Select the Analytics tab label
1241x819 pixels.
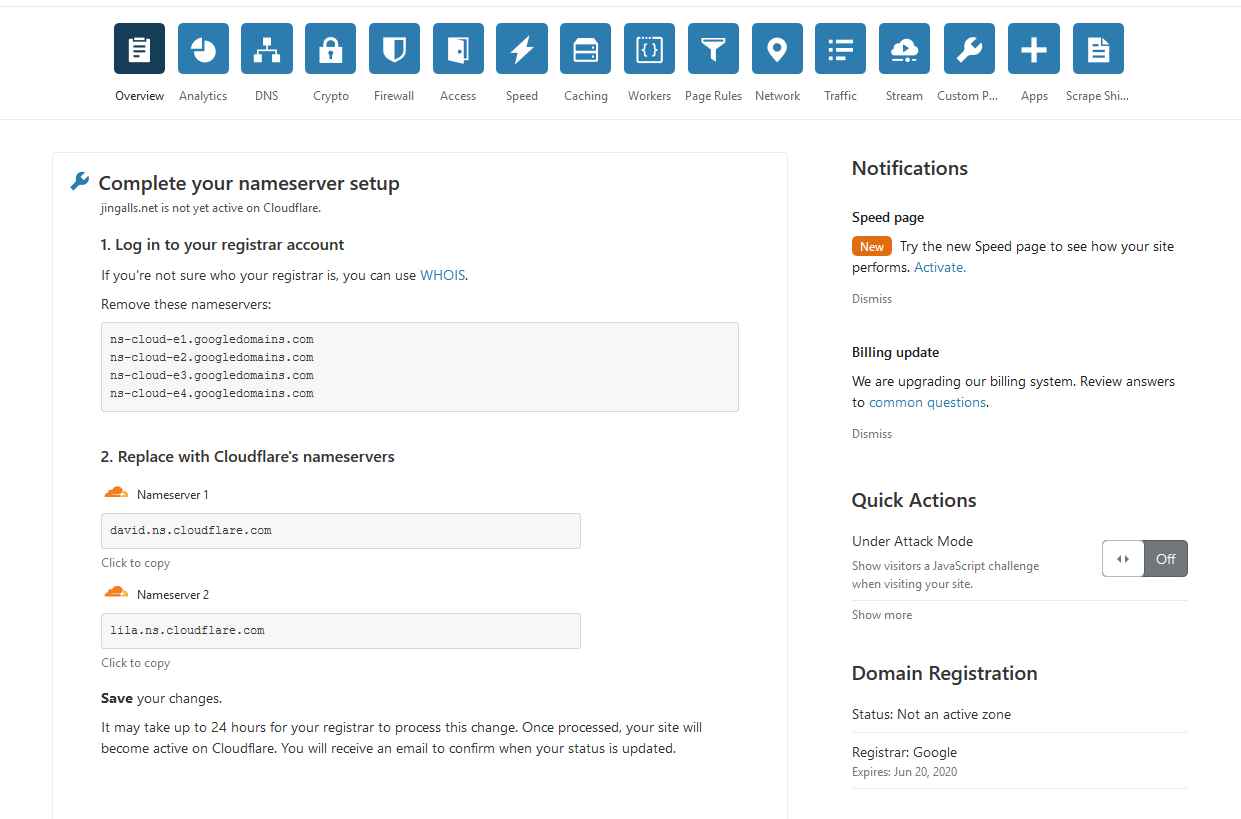click(203, 96)
